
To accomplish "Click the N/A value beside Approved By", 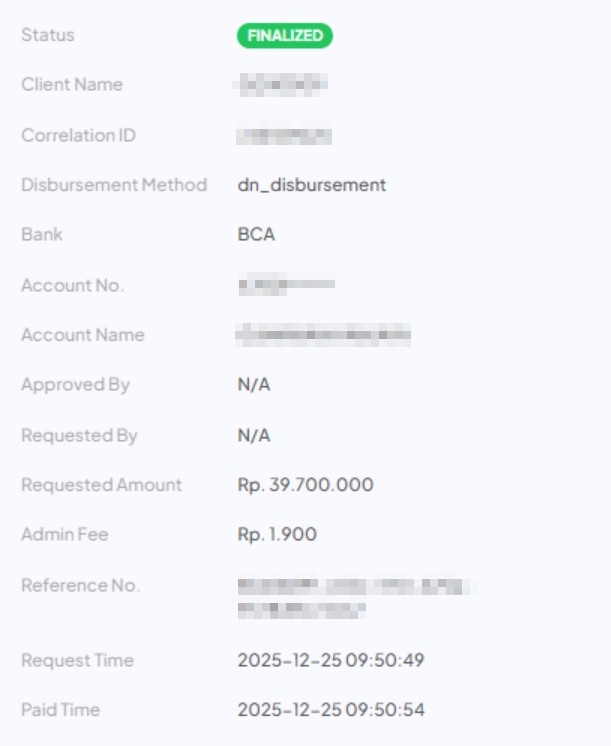I will tap(254, 385).
